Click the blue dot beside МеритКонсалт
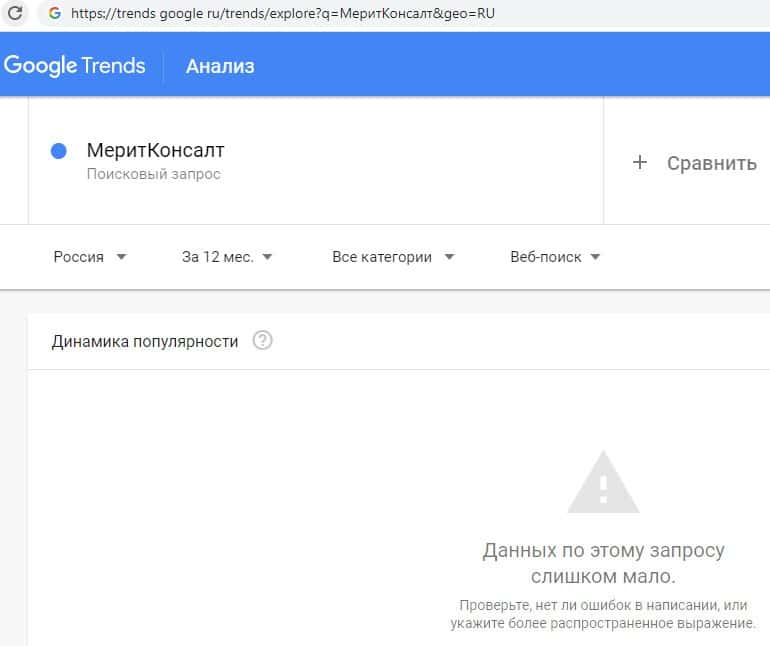Viewport: 770px width, 646px height. click(58, 151)
